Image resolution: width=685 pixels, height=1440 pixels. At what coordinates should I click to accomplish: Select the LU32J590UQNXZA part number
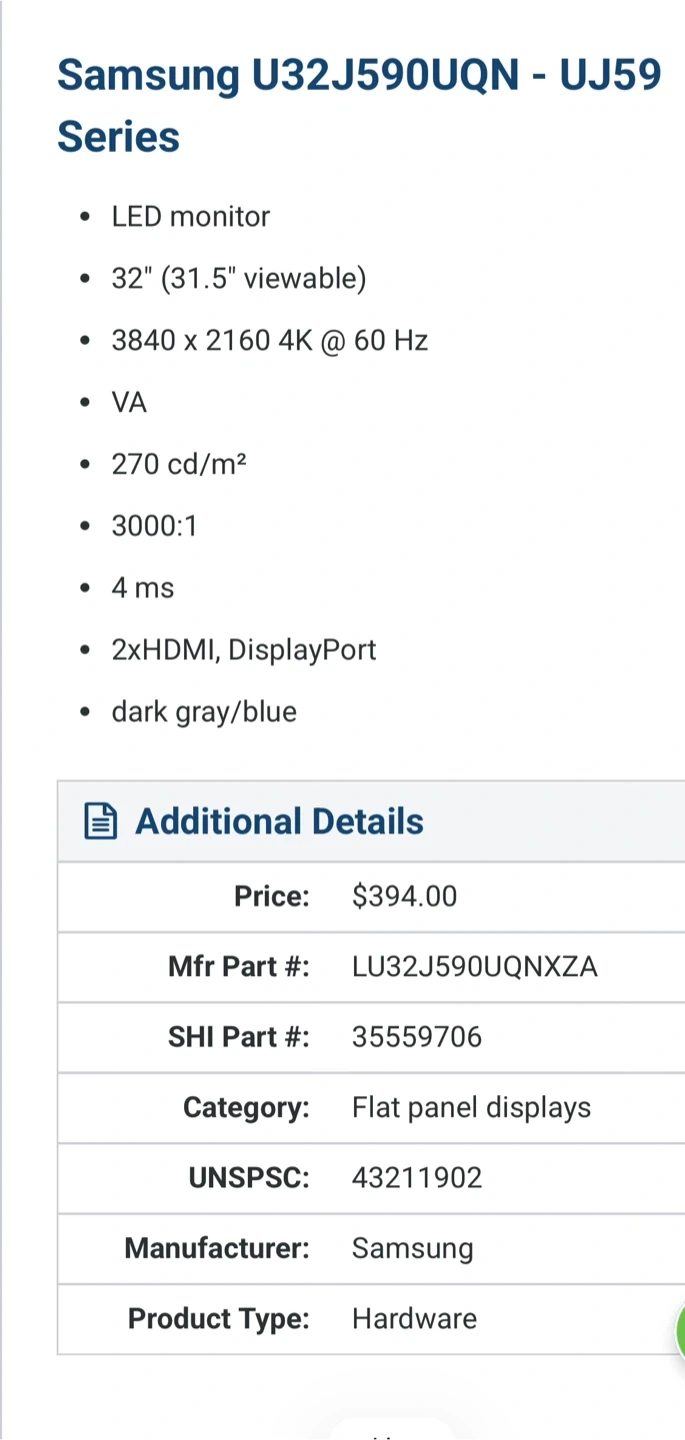[x=474, y=967]
